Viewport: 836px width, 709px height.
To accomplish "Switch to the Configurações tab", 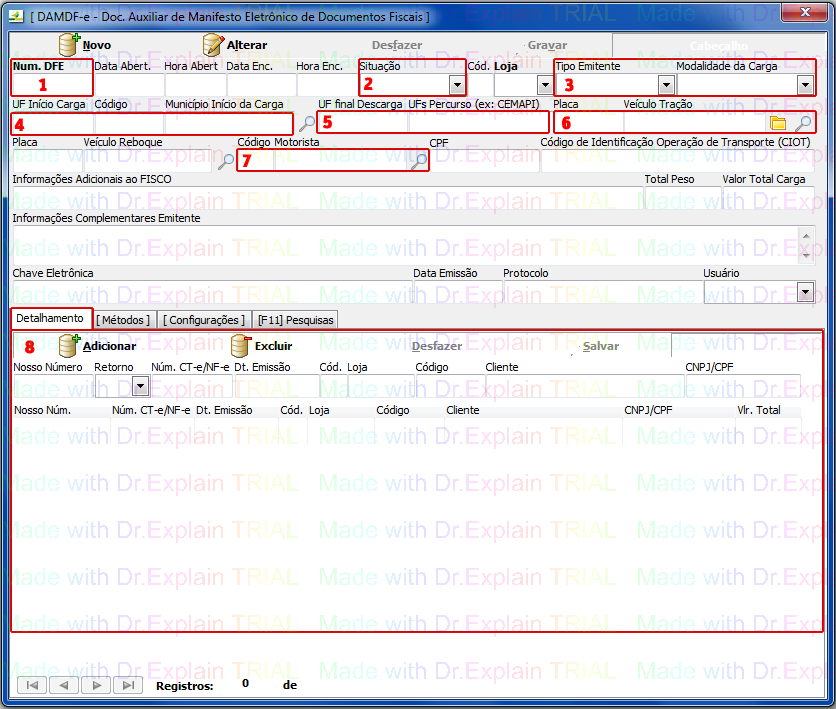I will tap(204, 319).
